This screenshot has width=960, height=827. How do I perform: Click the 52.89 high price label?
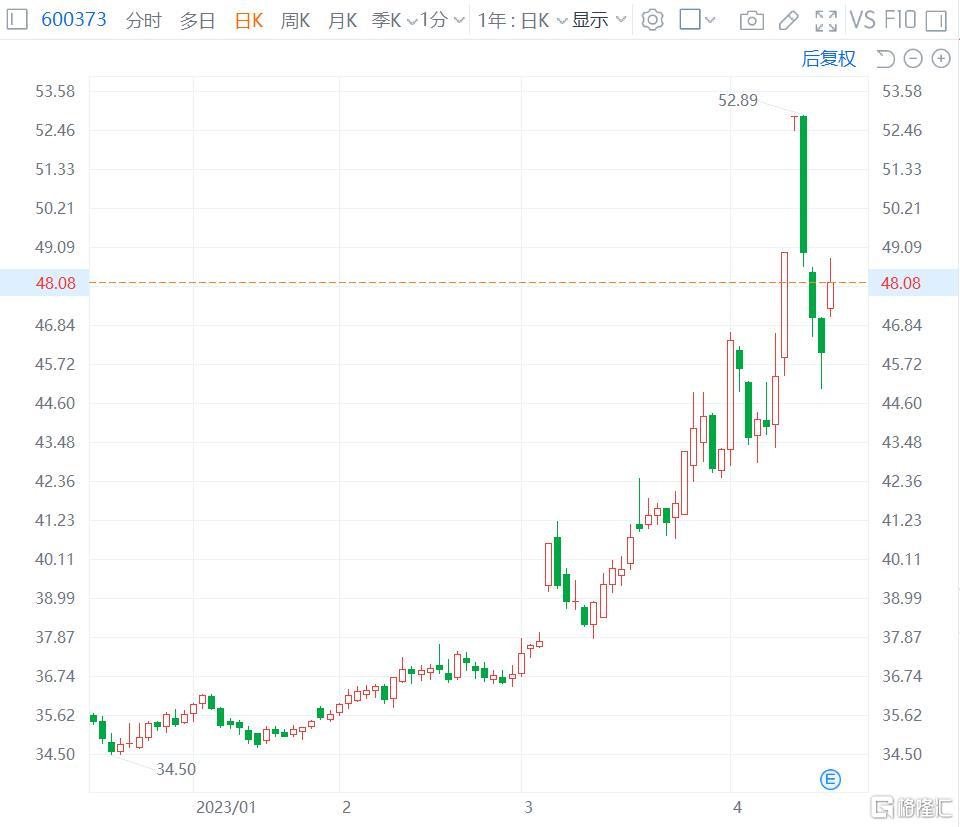(738, 100)
